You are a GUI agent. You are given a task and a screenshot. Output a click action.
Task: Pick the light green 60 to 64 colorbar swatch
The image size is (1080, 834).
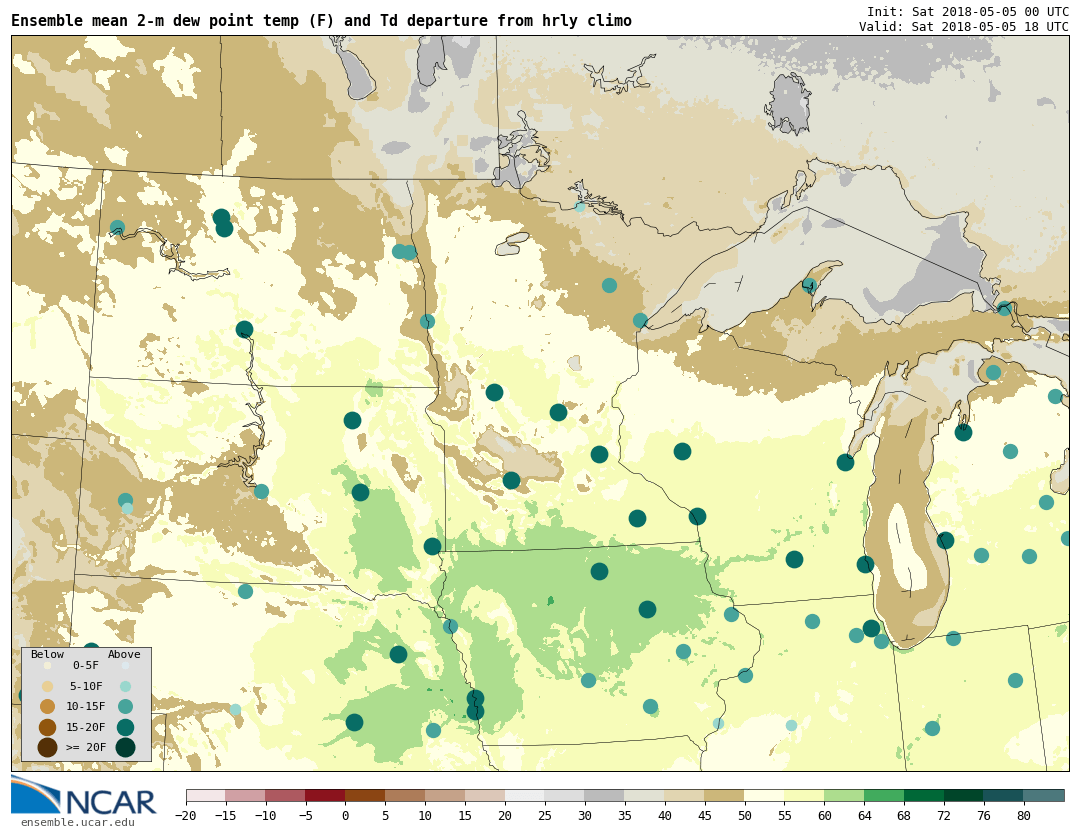844,796
